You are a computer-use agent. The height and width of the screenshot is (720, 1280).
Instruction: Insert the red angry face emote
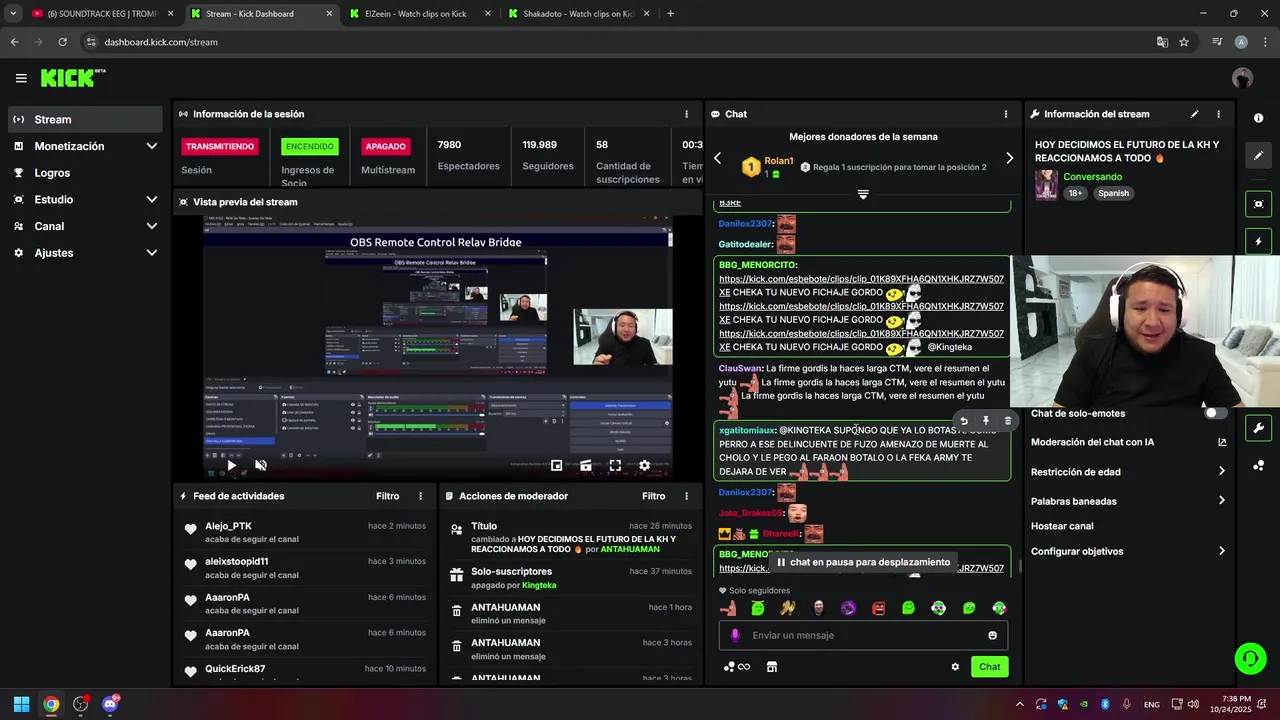tap(879, 608)
